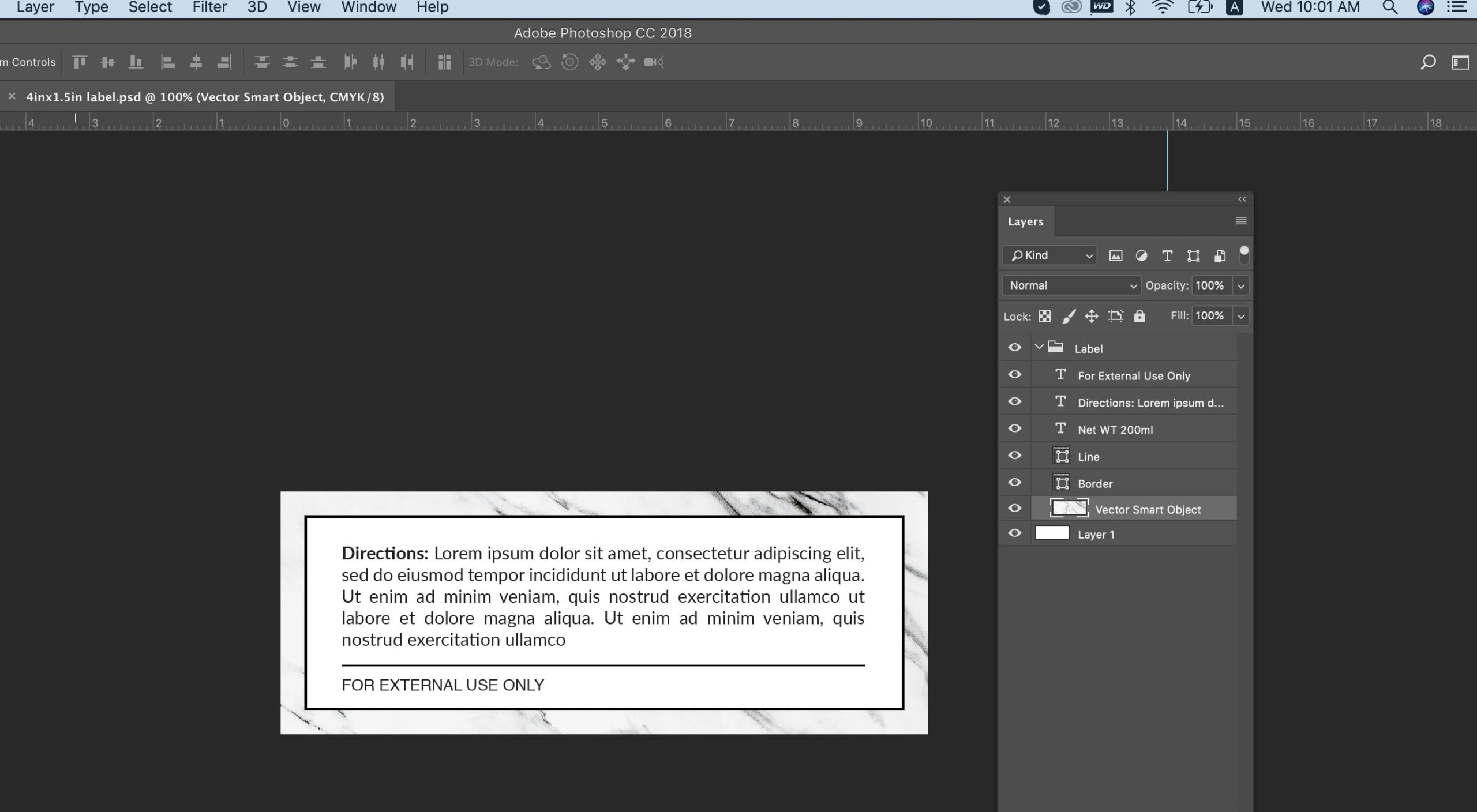
Task: Click the align top edges icon
Action: point(80,62)
